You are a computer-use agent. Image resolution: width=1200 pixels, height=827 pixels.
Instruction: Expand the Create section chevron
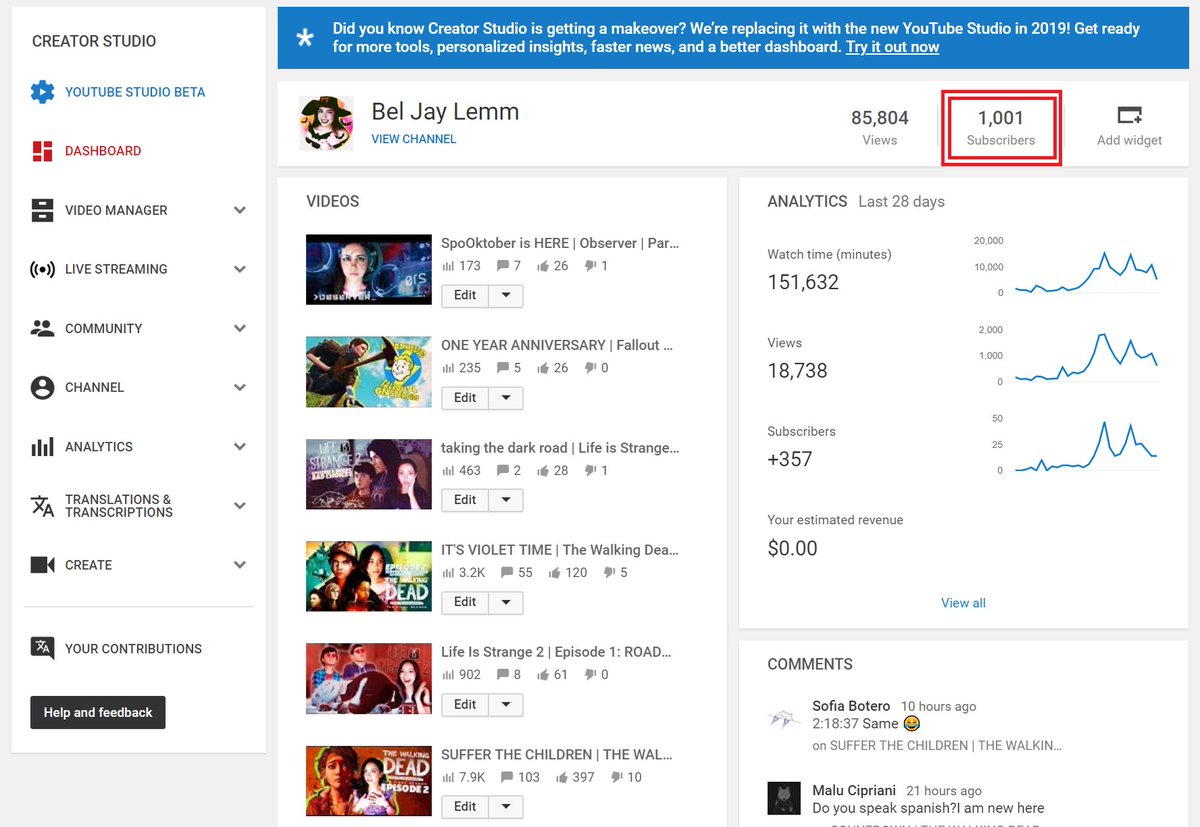click(240, 565)
